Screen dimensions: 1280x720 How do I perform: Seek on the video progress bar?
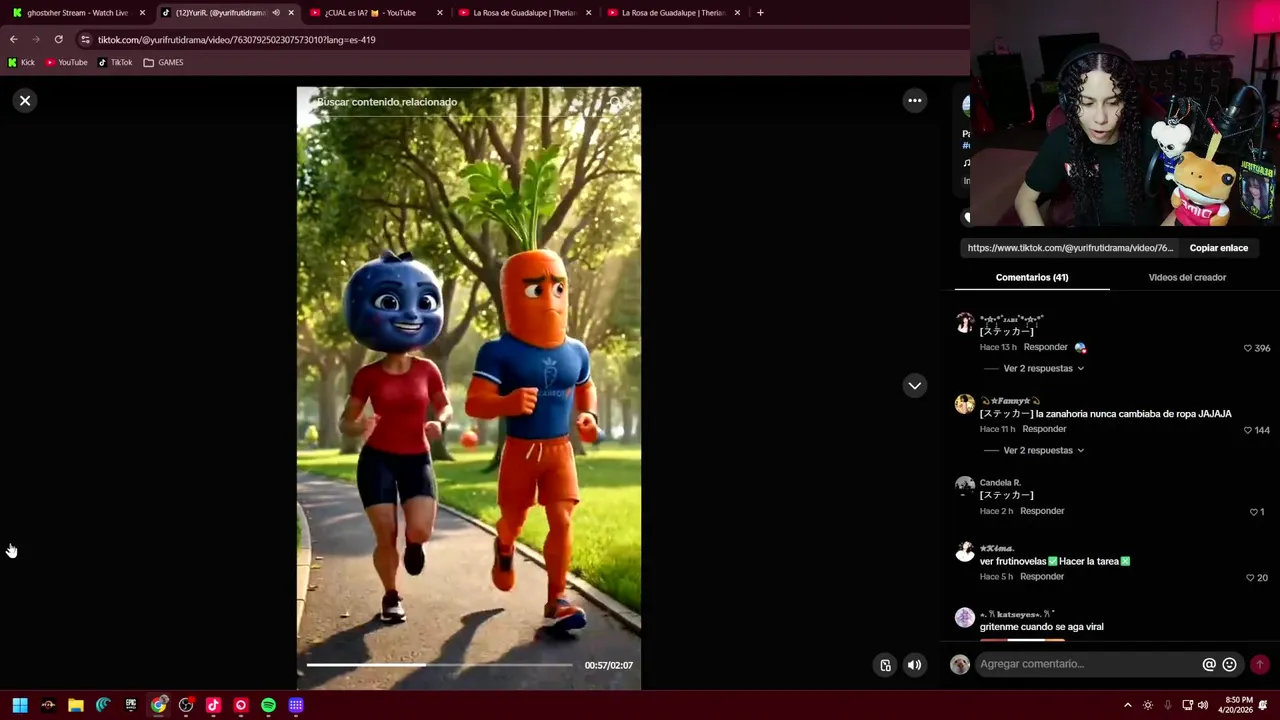coord(439,664)
